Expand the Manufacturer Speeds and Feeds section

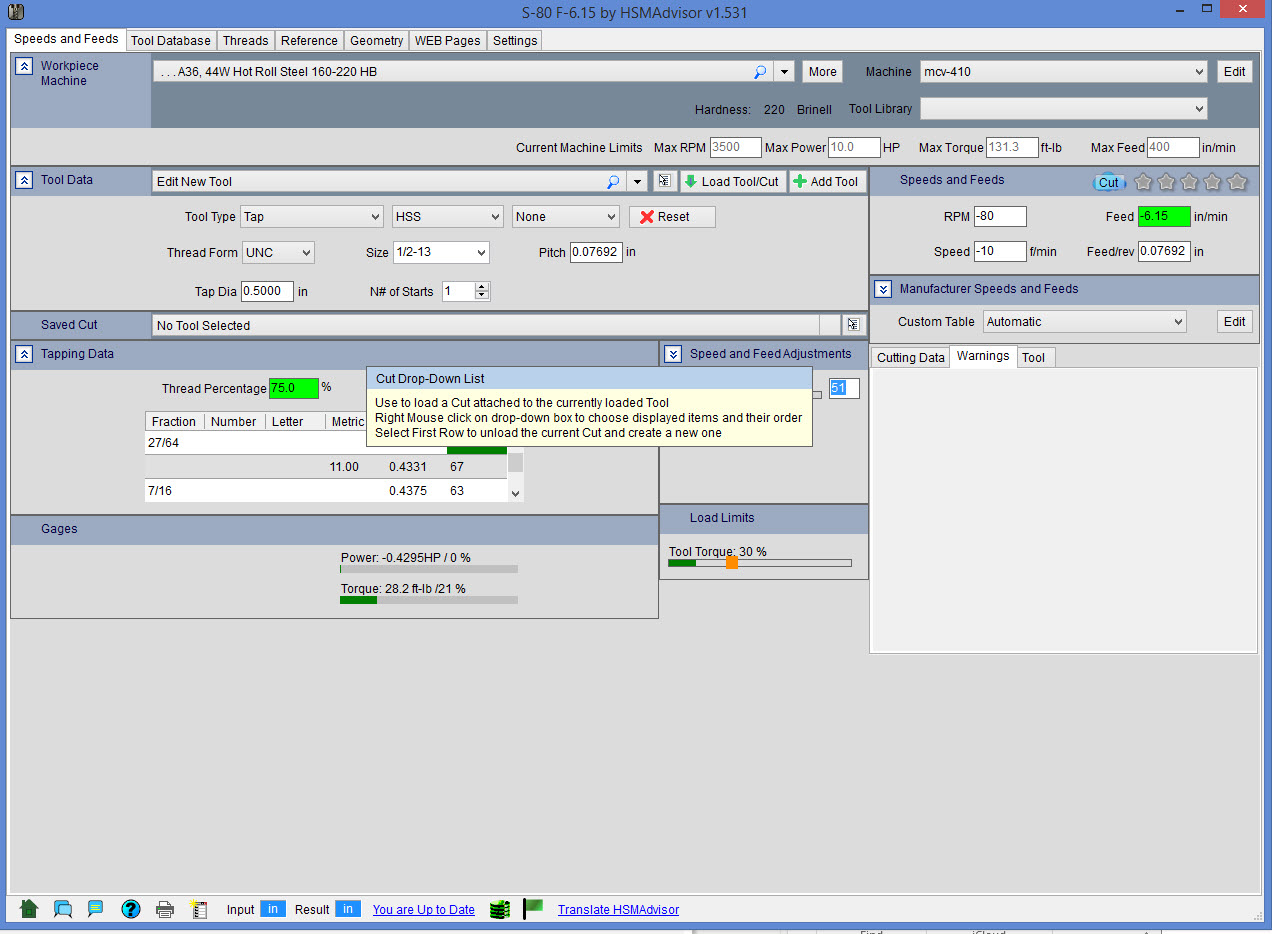pyautogui.click(x=883, y=289)
